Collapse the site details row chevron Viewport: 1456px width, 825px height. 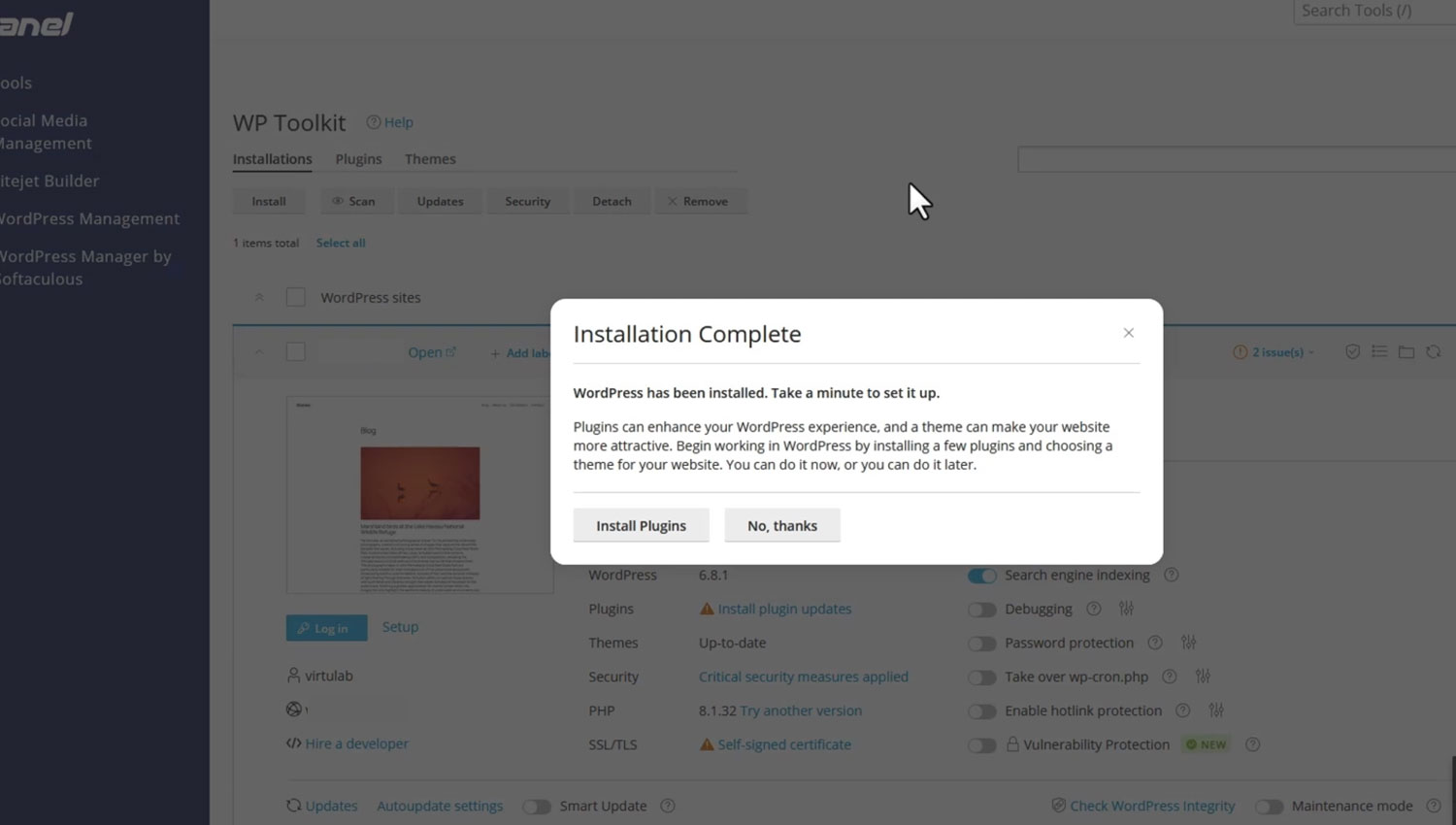259,352
